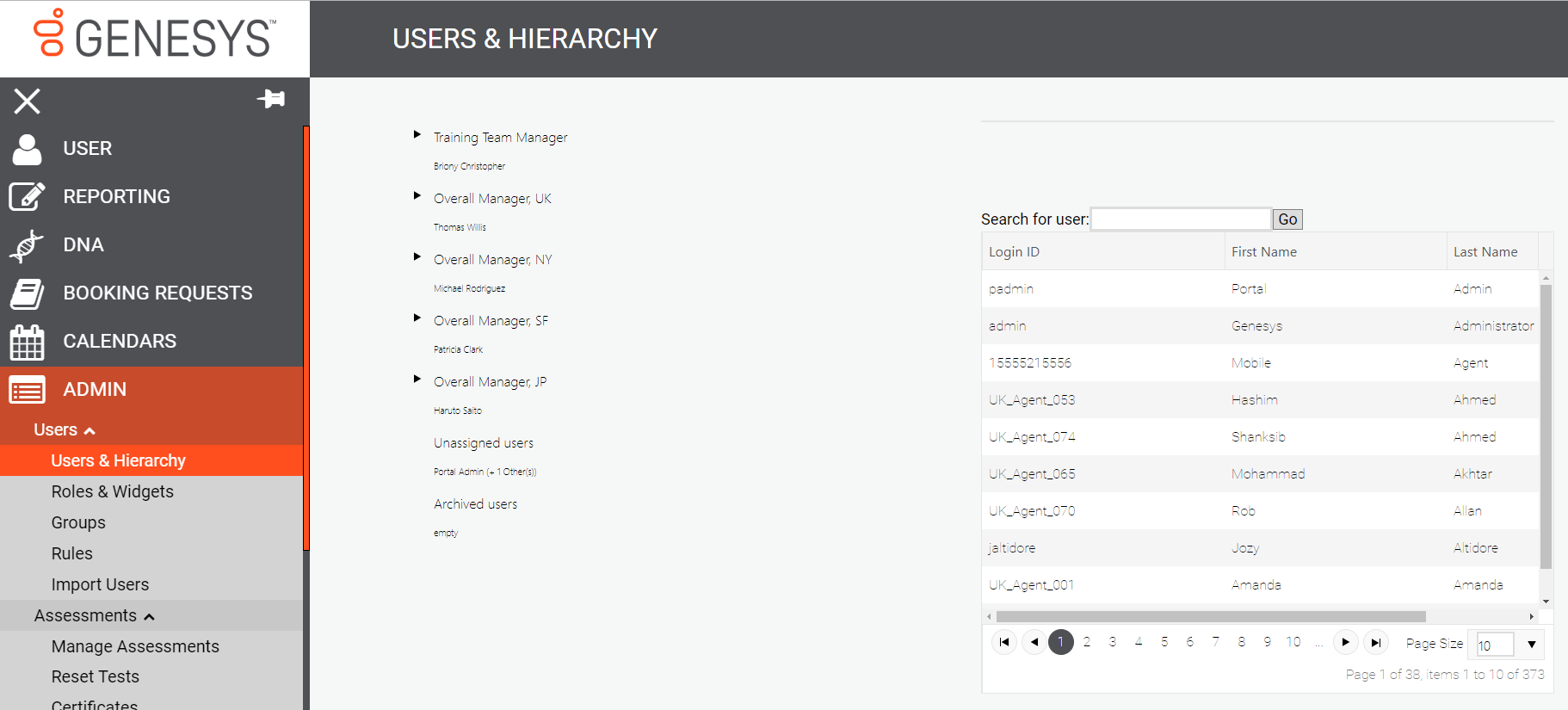Open the User section icon
The height and width of the screenshot is (710, 1568).
pos(27,149)
